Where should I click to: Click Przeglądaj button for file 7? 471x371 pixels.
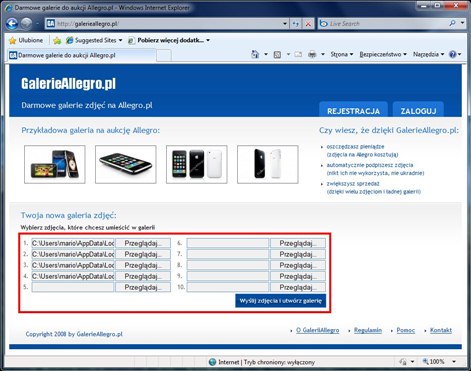[298, 254]
